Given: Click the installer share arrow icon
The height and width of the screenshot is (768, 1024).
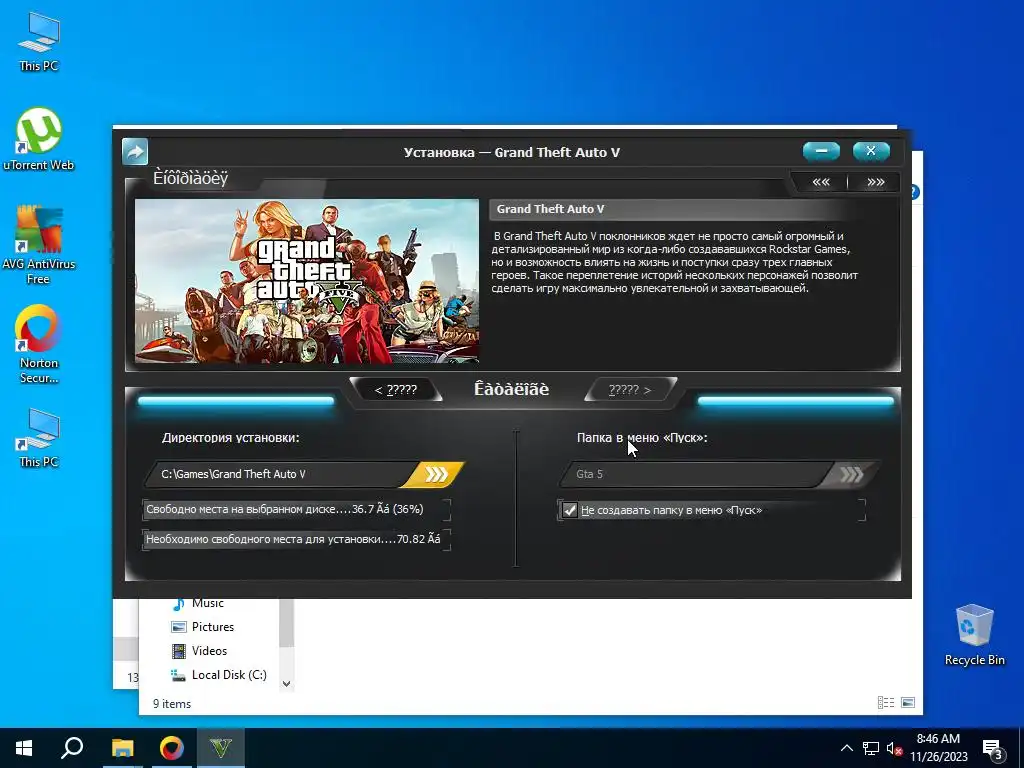Looking at the screenshot, I should (135, 152).
